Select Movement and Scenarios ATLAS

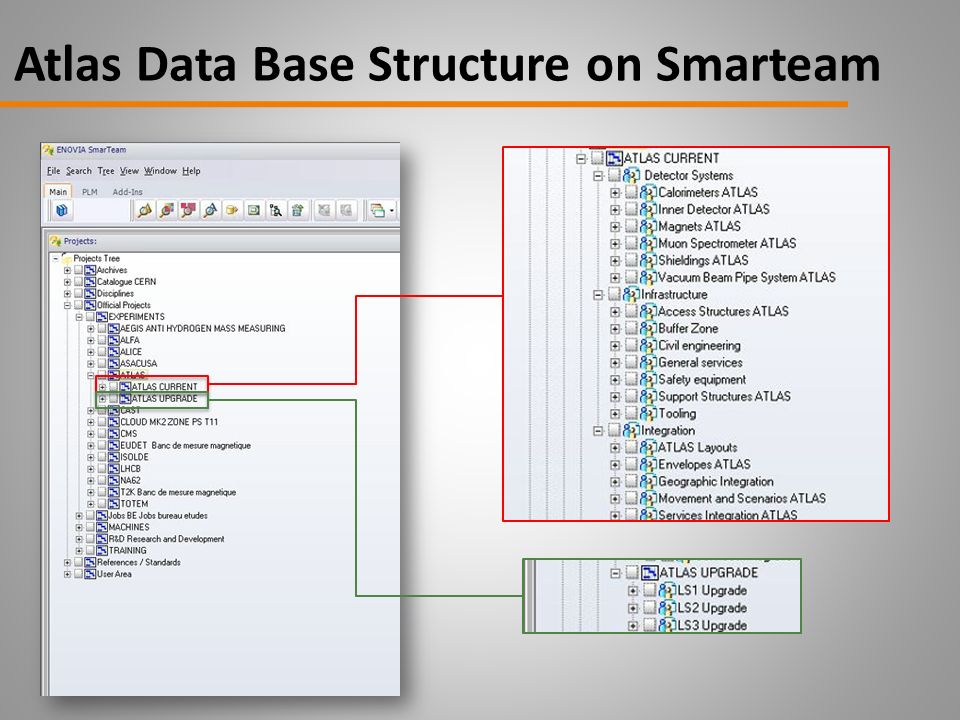(742, 498)
